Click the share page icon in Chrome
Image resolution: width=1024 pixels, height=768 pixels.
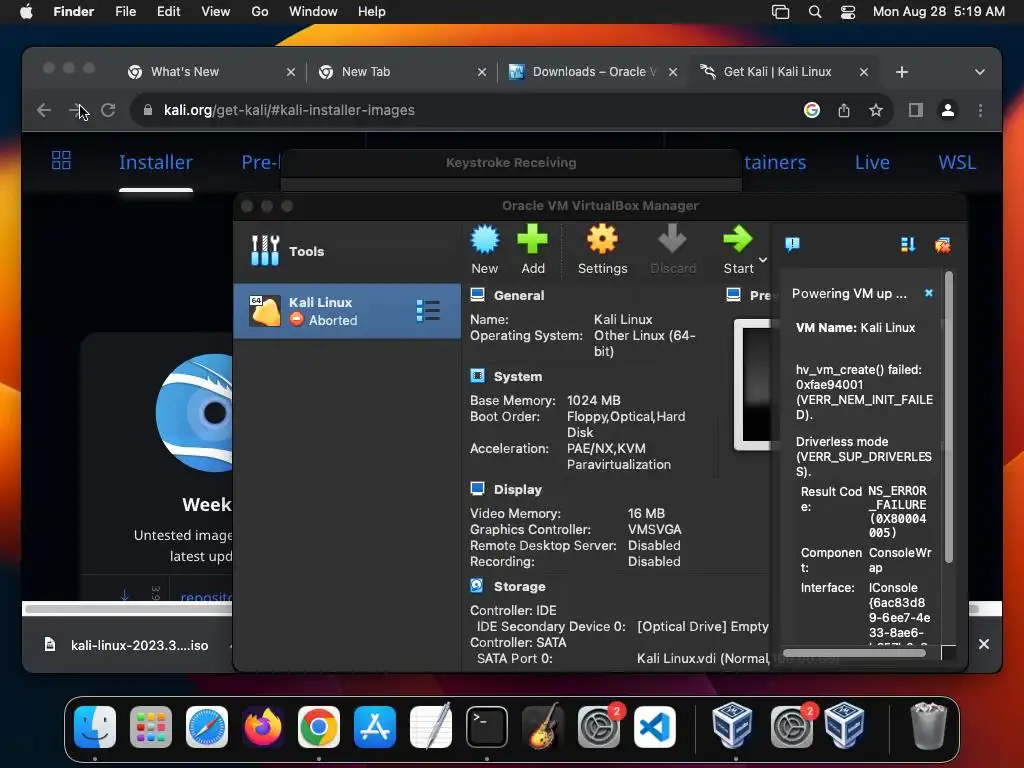(844, 110)
